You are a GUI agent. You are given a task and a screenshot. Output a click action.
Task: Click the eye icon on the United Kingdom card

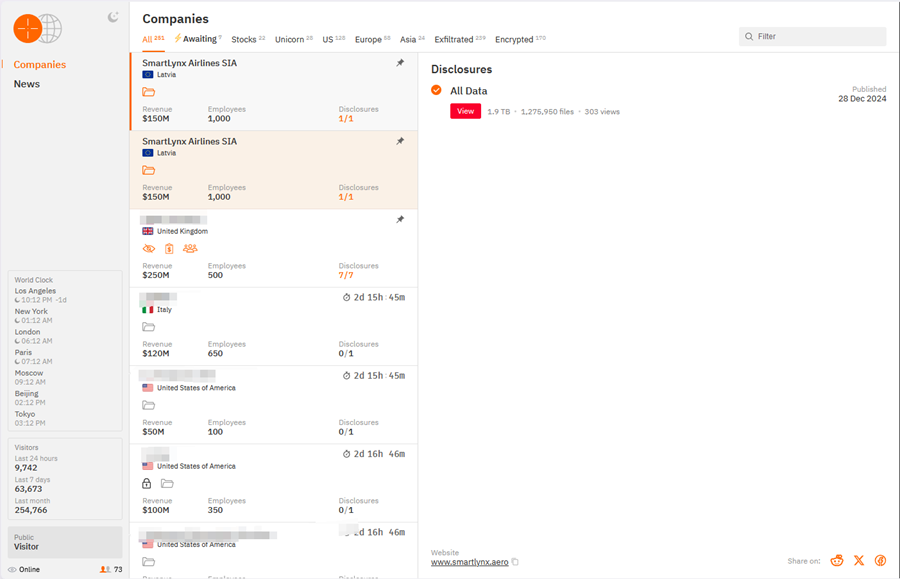pyautogui.click(x=149, y=248)
